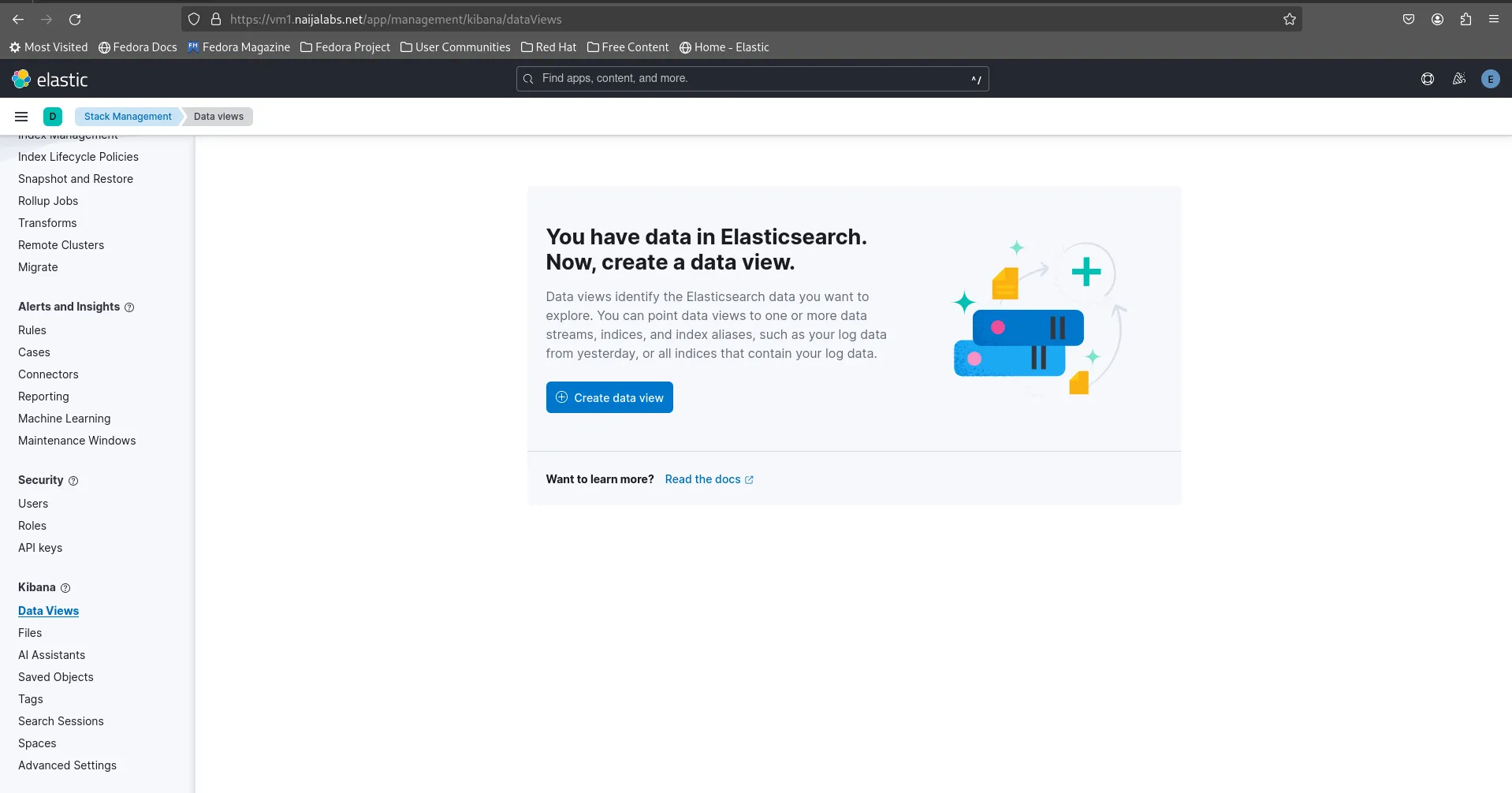The image size is (1512, 793).
Task: Open Remote Clusters in sidebar
Action: [x=61, y=245]
